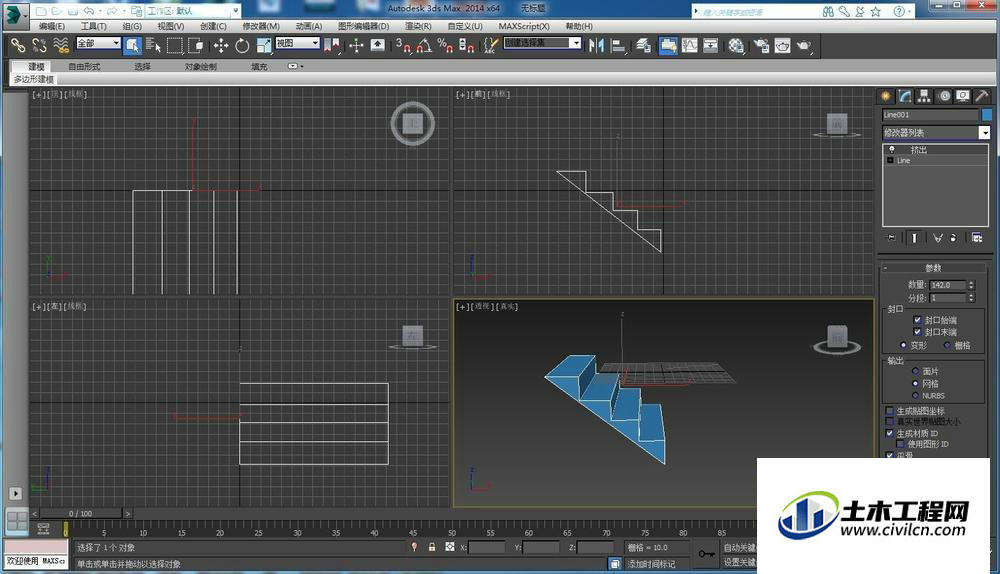Click the 多边形建模 panel button

34,79
